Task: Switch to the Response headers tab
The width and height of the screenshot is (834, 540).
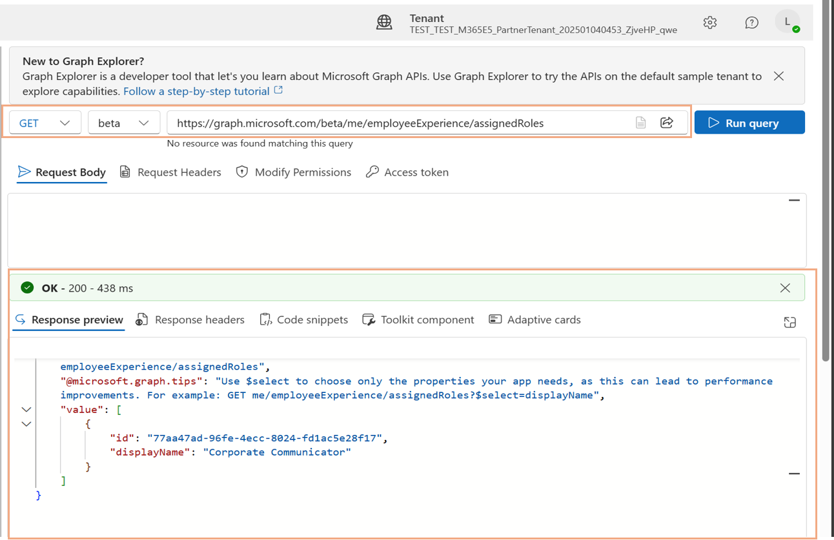Action: [x=190, y=320]
